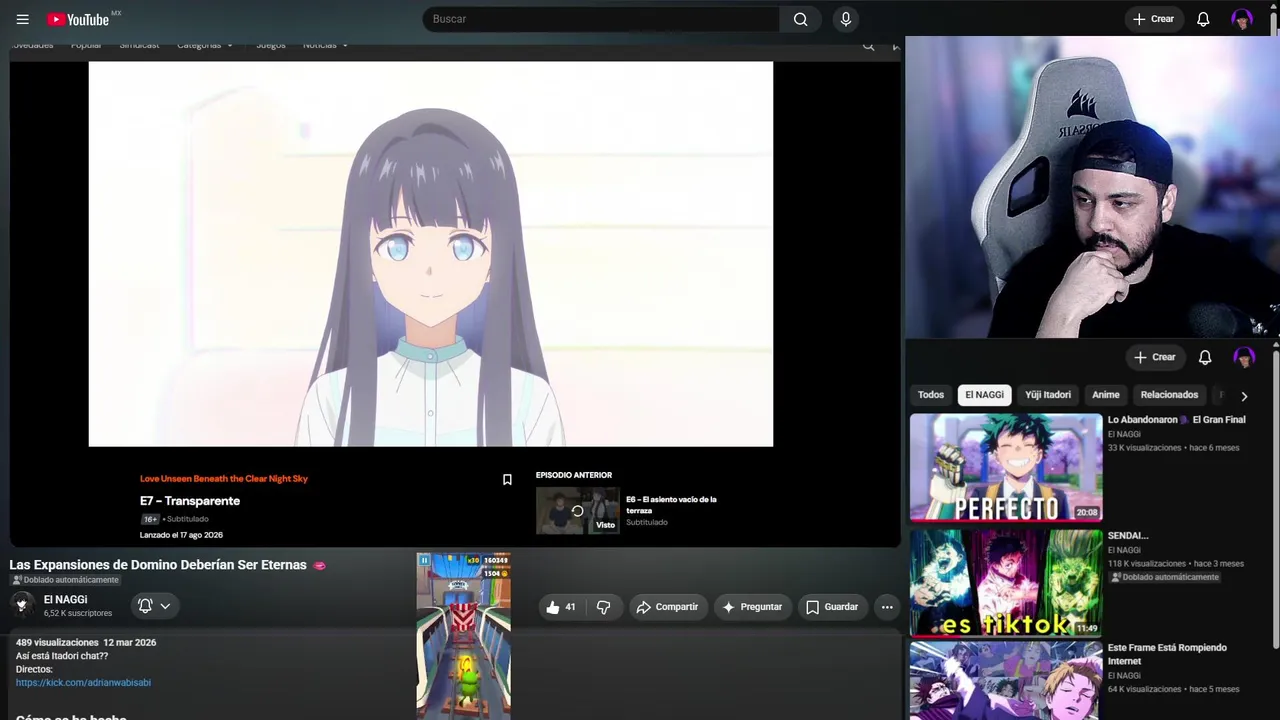The height and width of the screenshot is (720, 1280).
Task: Click the 20:08 duration badge
Action: (1087, 512)
